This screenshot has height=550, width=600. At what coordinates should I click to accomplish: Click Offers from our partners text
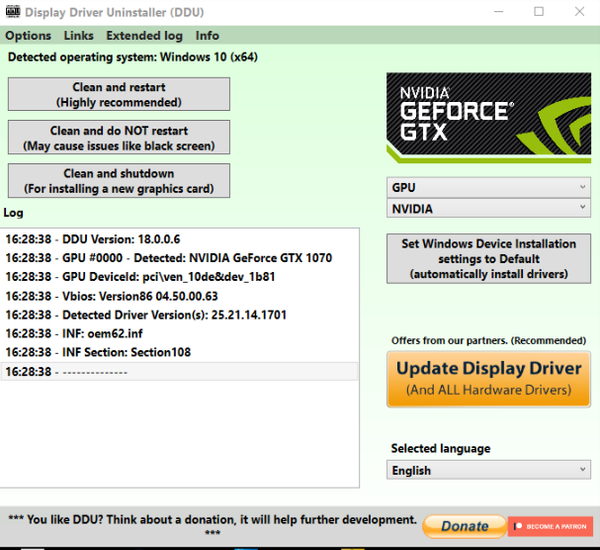pyautogui.click(x=488, y=341)
